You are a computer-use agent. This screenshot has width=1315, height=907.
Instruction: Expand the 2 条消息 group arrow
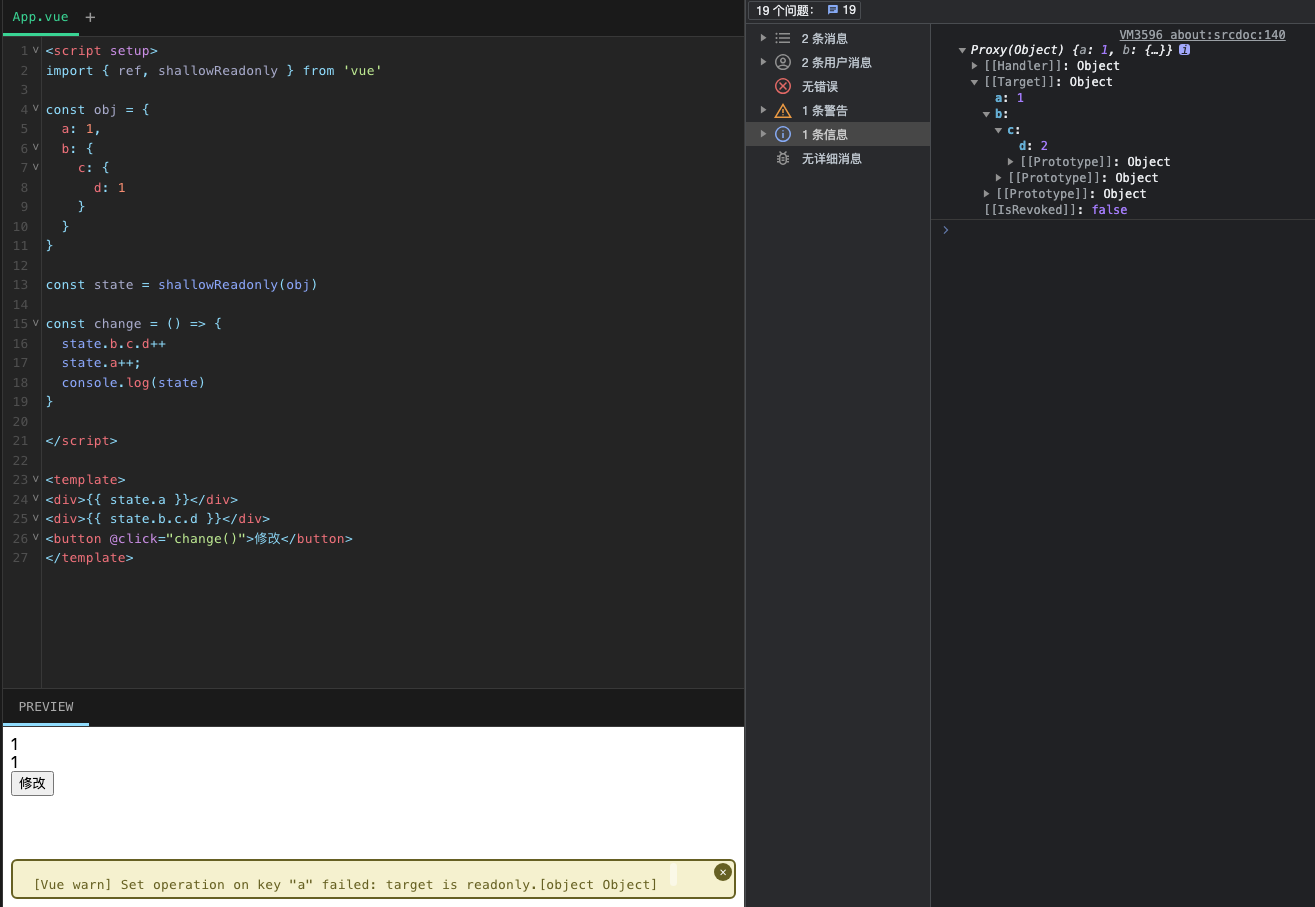click(x=763, y=38)
